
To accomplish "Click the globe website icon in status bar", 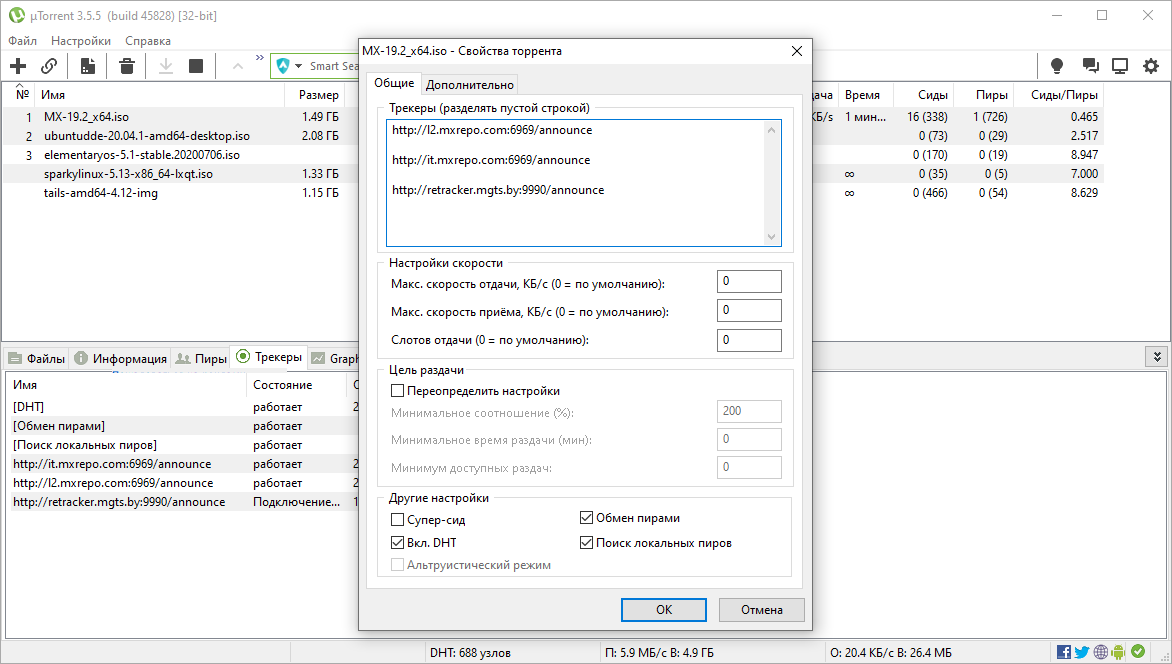I will [1100, 652].
